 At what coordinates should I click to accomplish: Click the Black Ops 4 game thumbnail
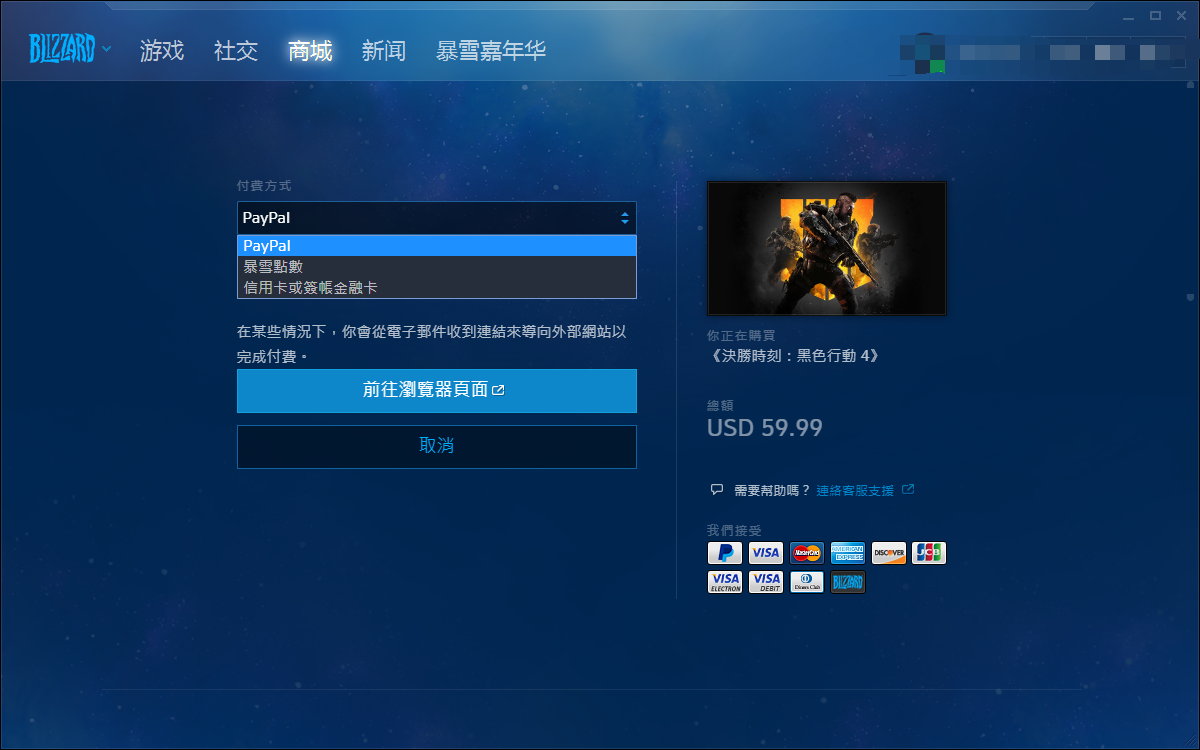pos(826,248)
